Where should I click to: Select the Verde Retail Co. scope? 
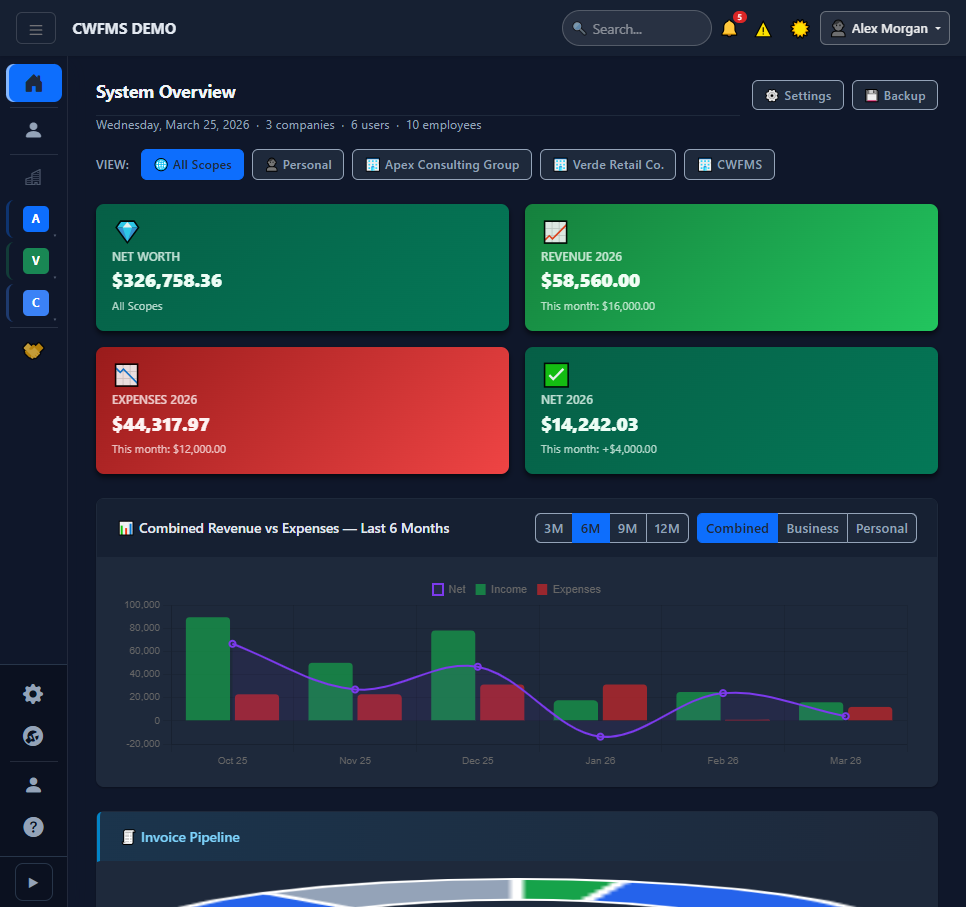pos(607,164)
